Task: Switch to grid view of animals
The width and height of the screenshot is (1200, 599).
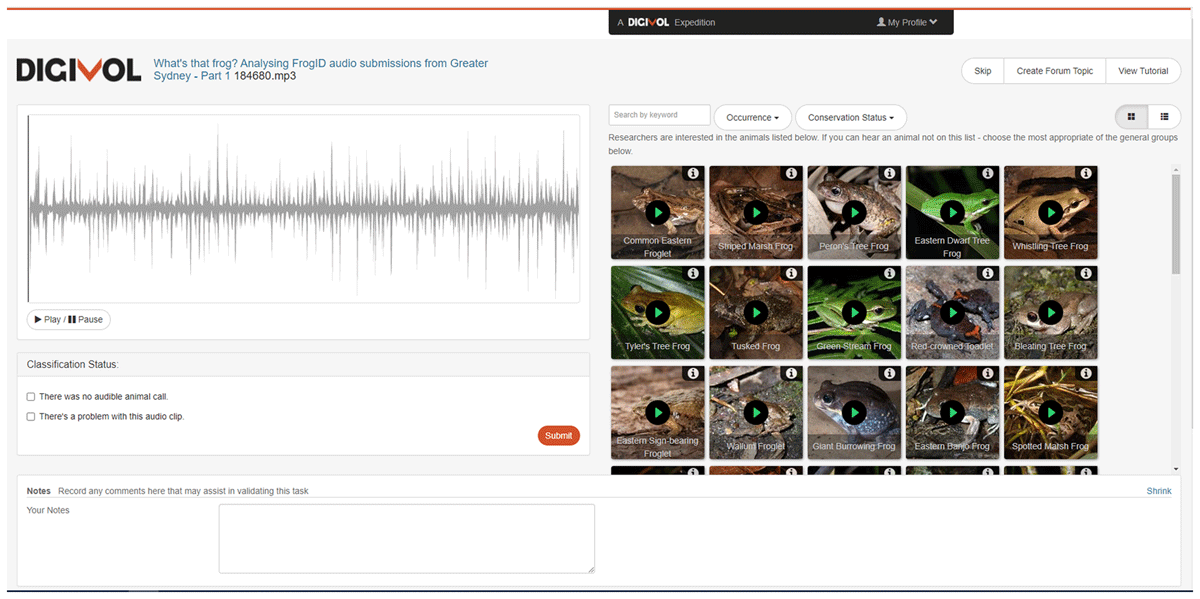Action: coord(1131,117)
